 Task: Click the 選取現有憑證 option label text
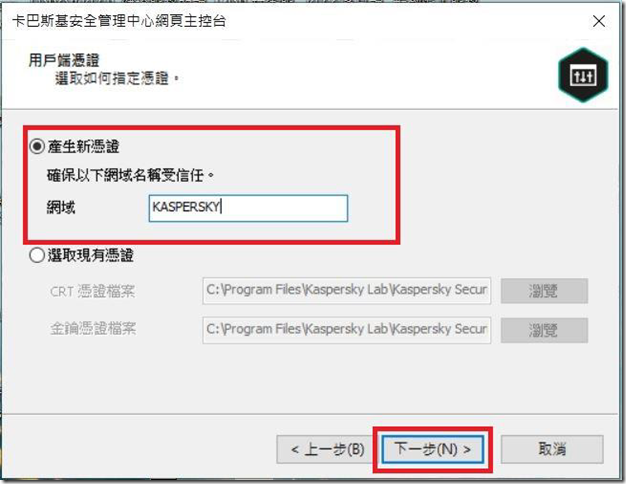(91, 255)
